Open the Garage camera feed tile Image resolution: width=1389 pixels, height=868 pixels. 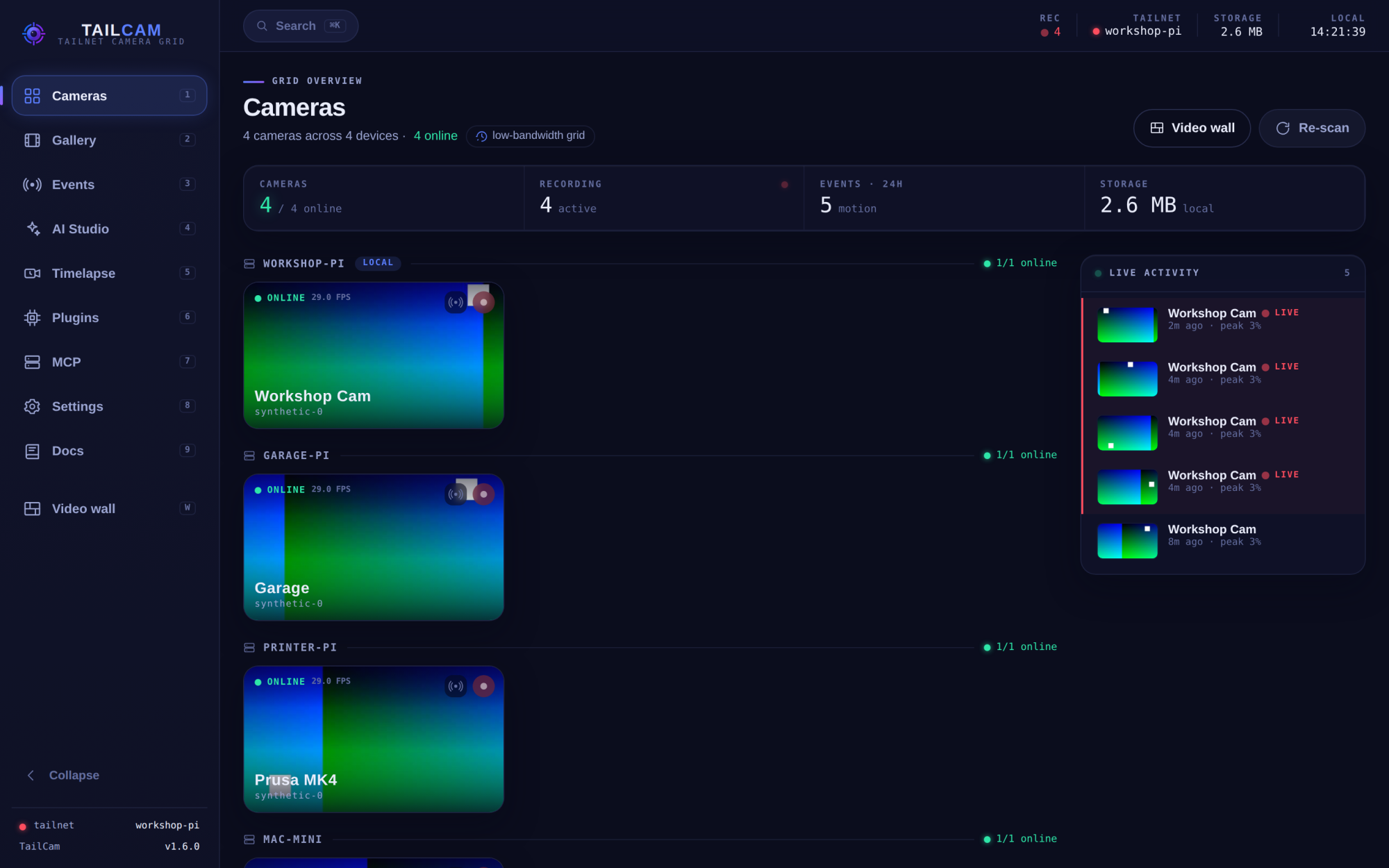point(374,547)
